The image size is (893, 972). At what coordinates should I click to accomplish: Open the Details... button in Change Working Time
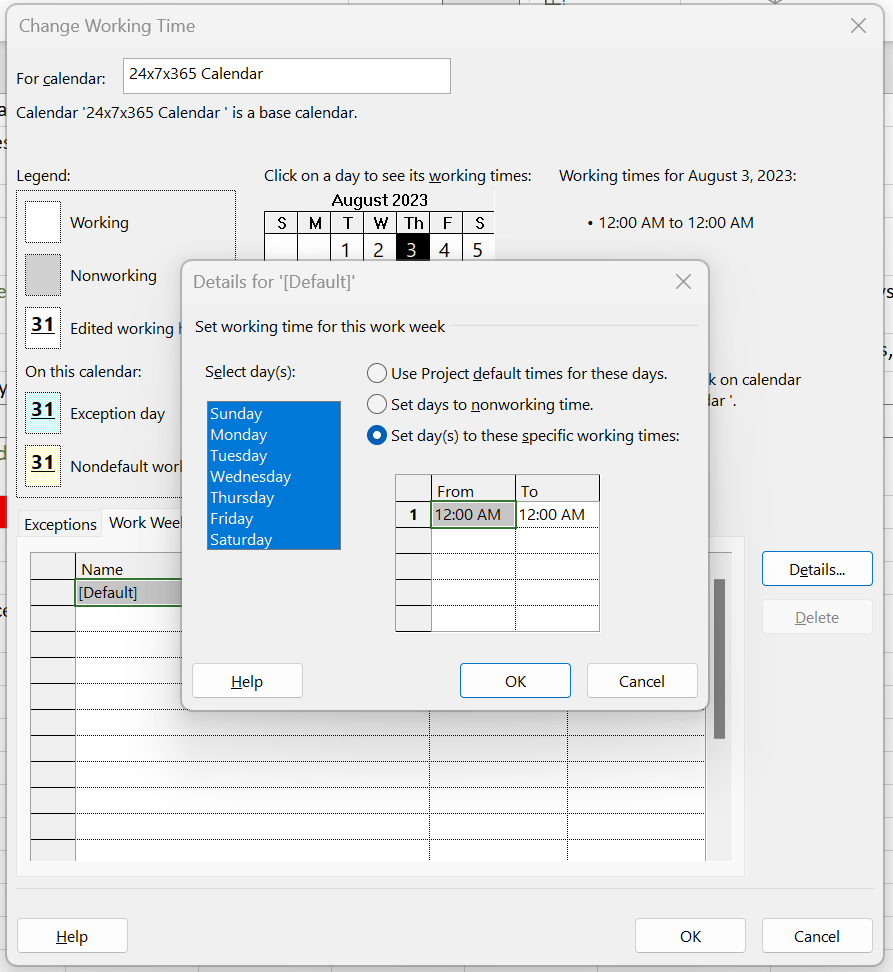pos(817,568)
